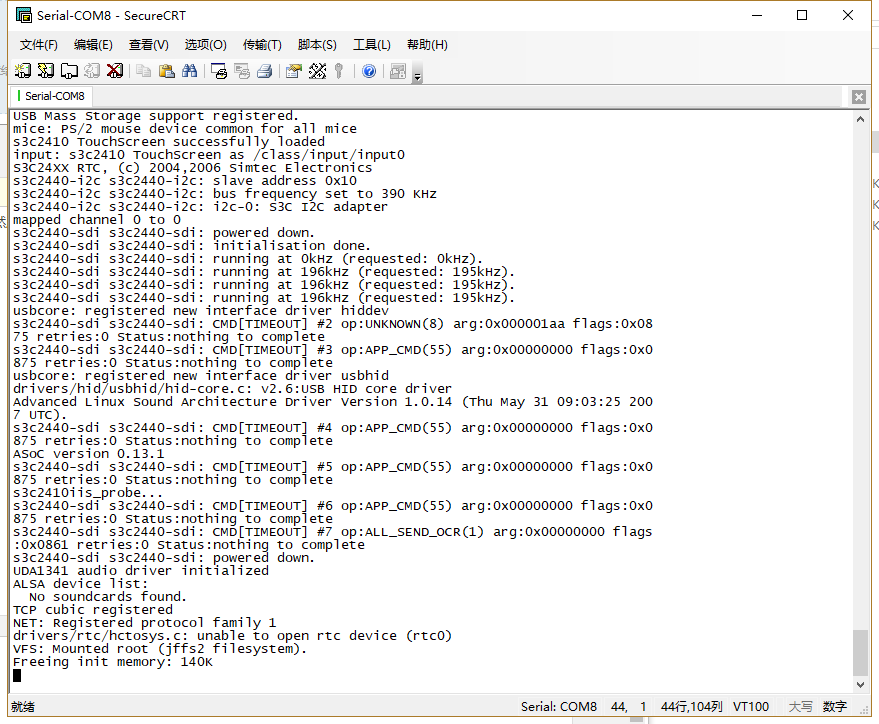Click 'UDA1341 audio driver initialized' line
879x724 pixels.
coord(141,571)
